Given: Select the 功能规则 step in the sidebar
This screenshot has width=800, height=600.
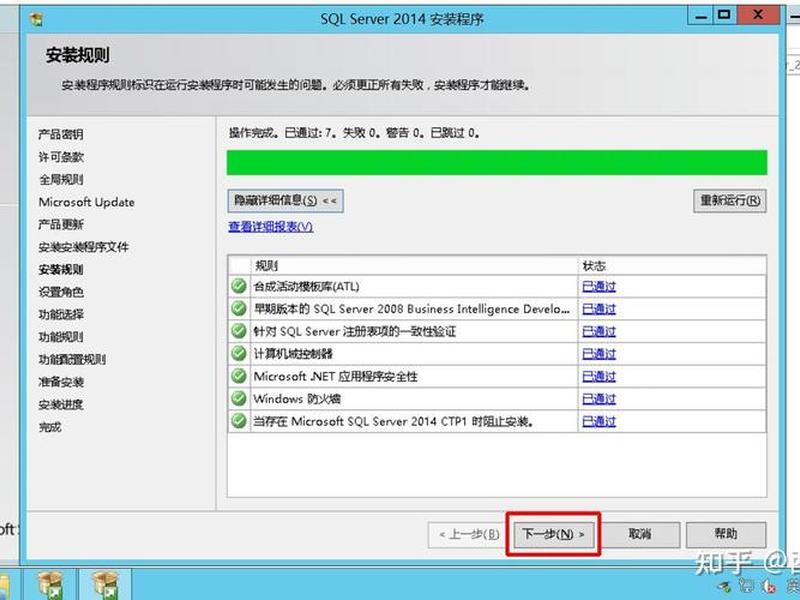Looking at the screenshot, I should 61,337.
